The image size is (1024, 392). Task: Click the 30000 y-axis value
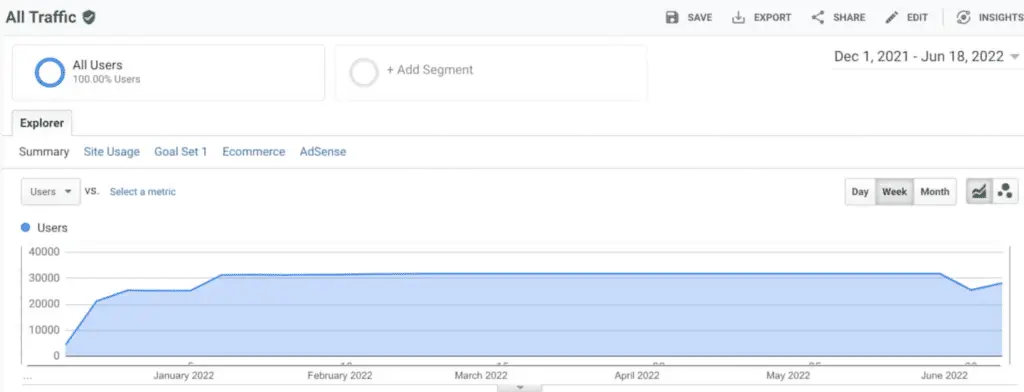[x=45, y=278]
